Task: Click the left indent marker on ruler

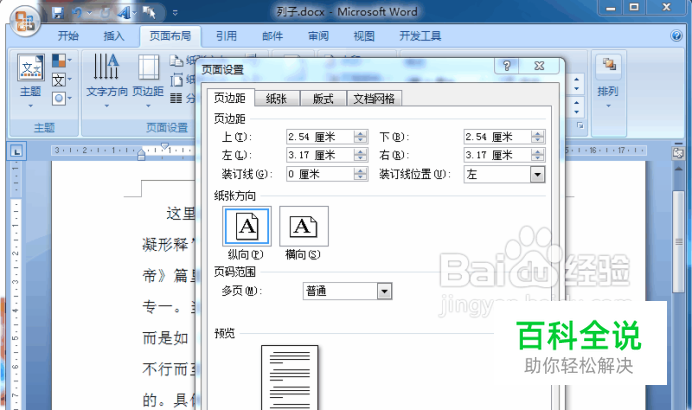Action: point(141,154)
